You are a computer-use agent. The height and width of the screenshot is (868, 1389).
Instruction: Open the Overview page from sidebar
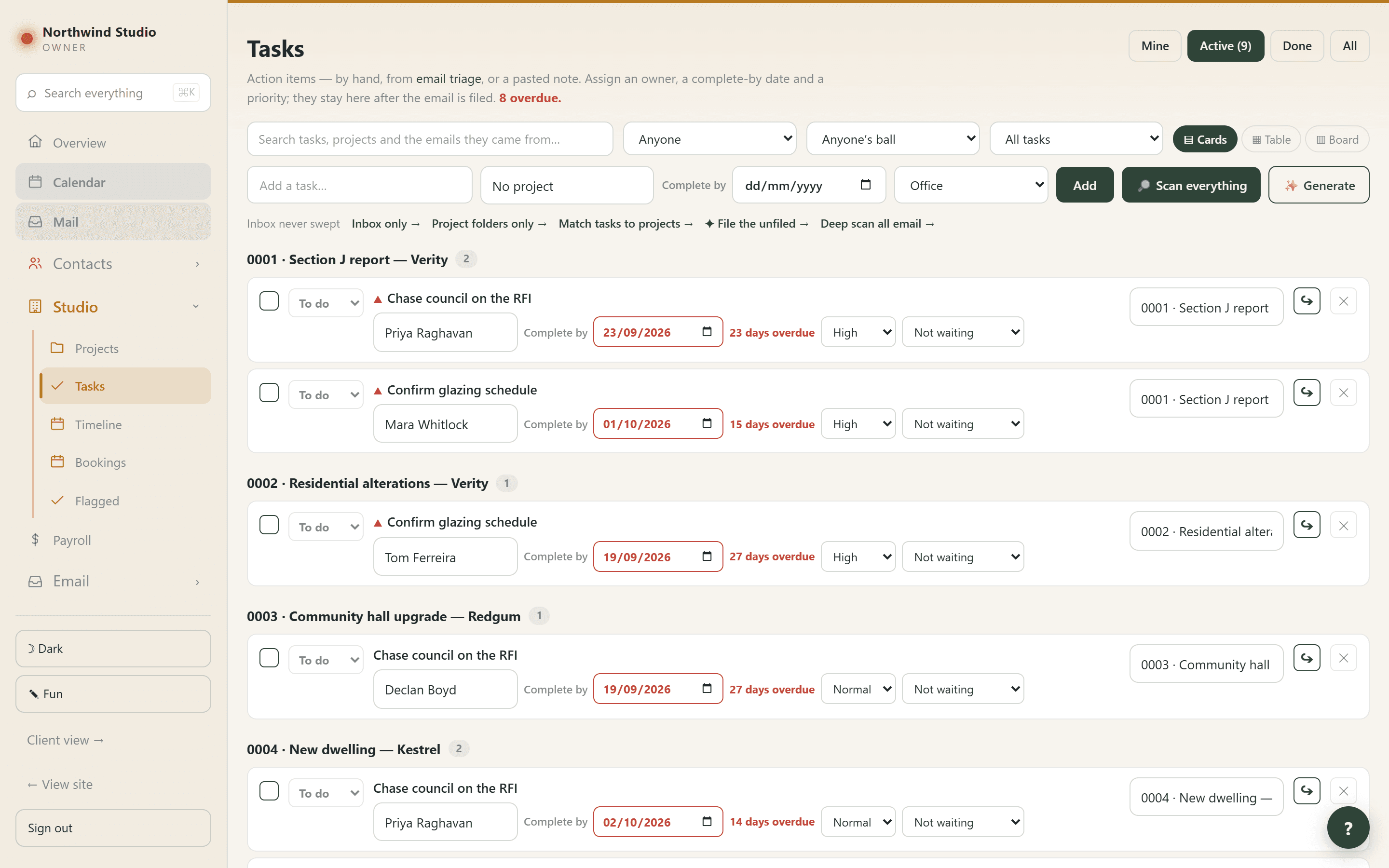[113, 142]
